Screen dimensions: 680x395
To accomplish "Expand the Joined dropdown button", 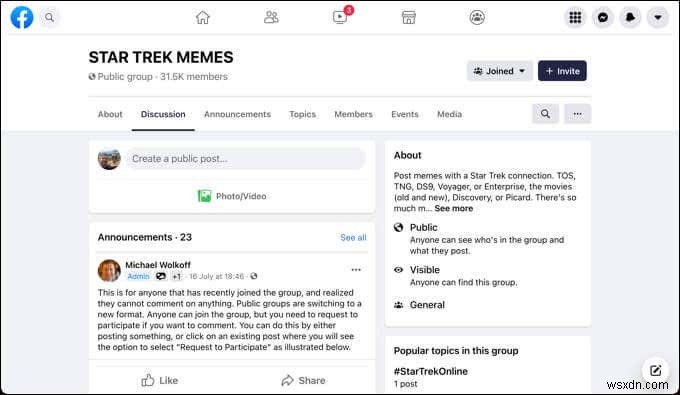I will click(500, 71).
